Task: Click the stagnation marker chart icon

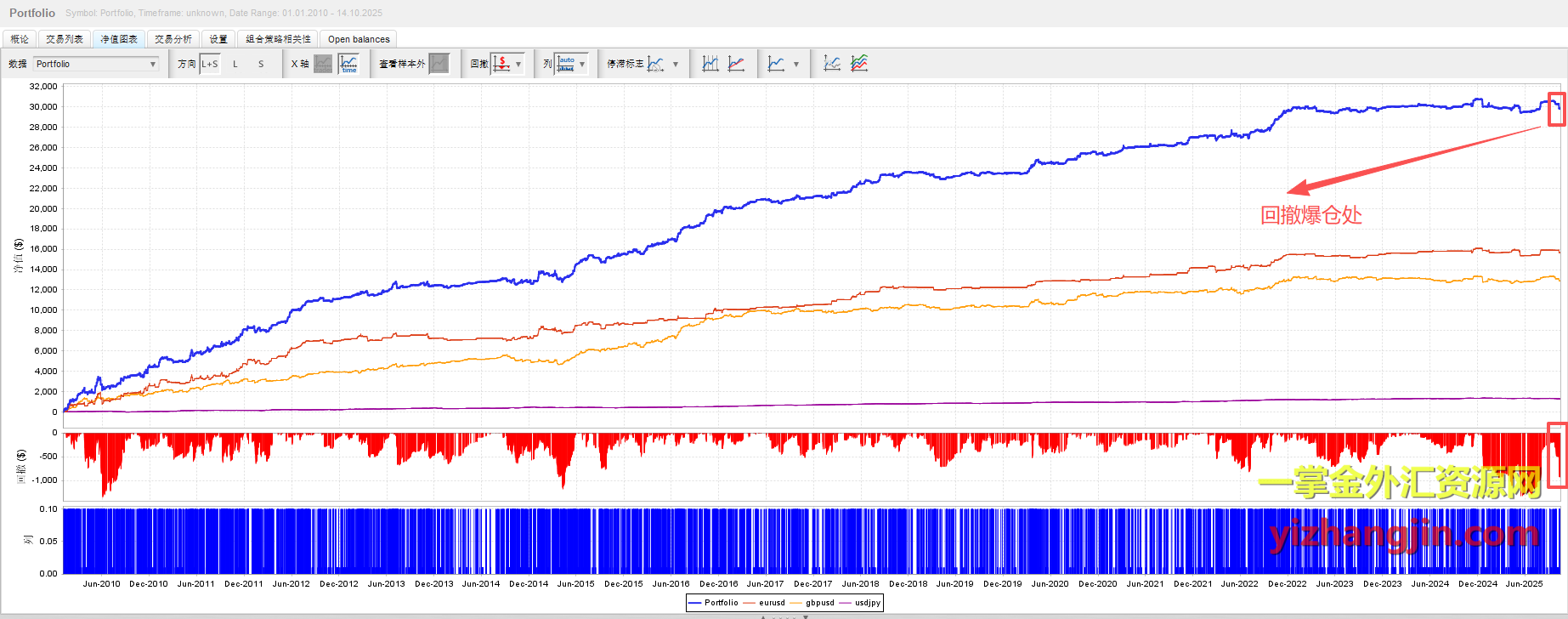Action: [x=655, y=64]
